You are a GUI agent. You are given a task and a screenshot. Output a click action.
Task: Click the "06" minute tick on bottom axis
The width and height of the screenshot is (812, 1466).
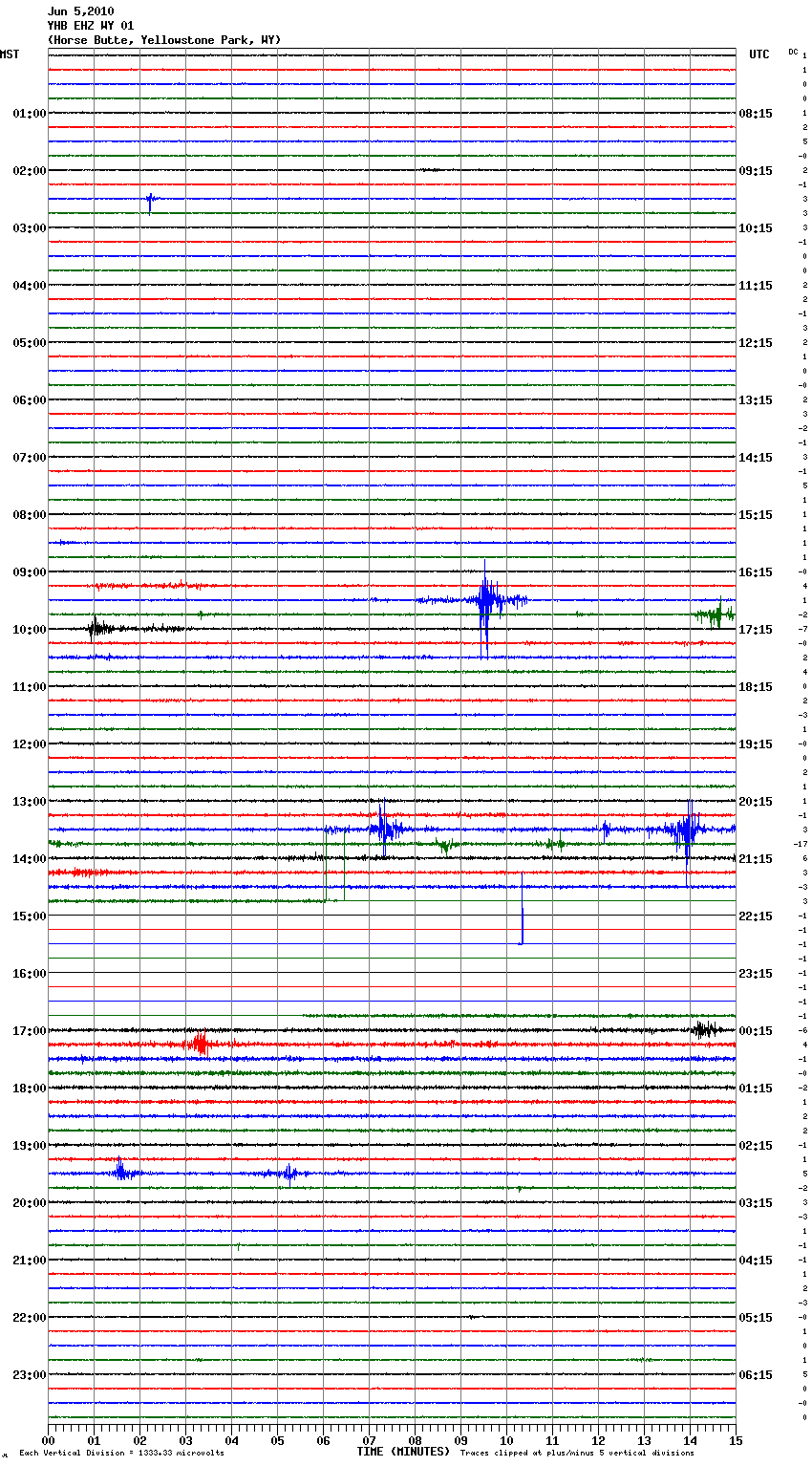point(323,1439)
